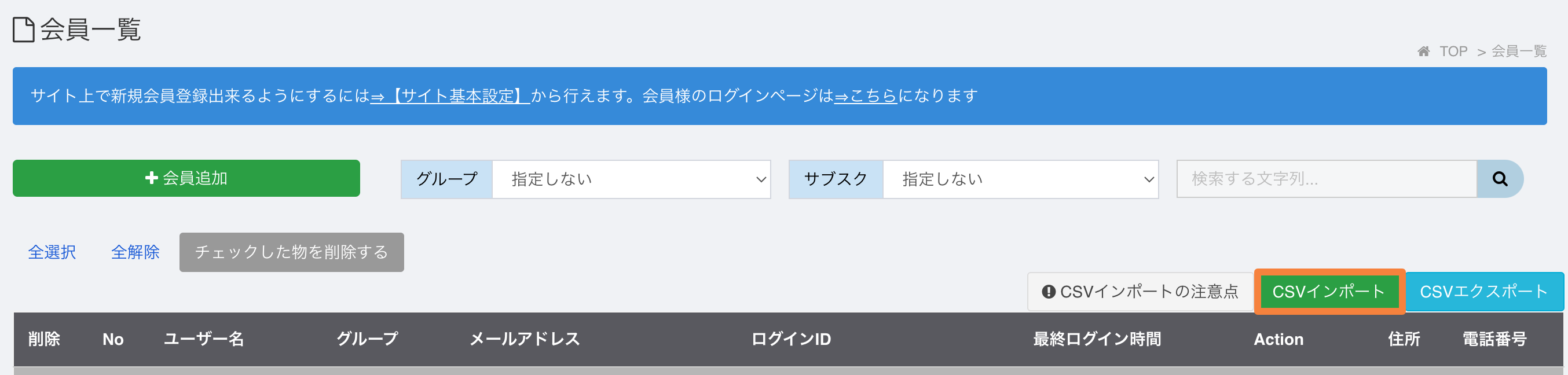Open the サブスク dropdown
This screenshot has height=375, width=1568.
(1020, 179)
